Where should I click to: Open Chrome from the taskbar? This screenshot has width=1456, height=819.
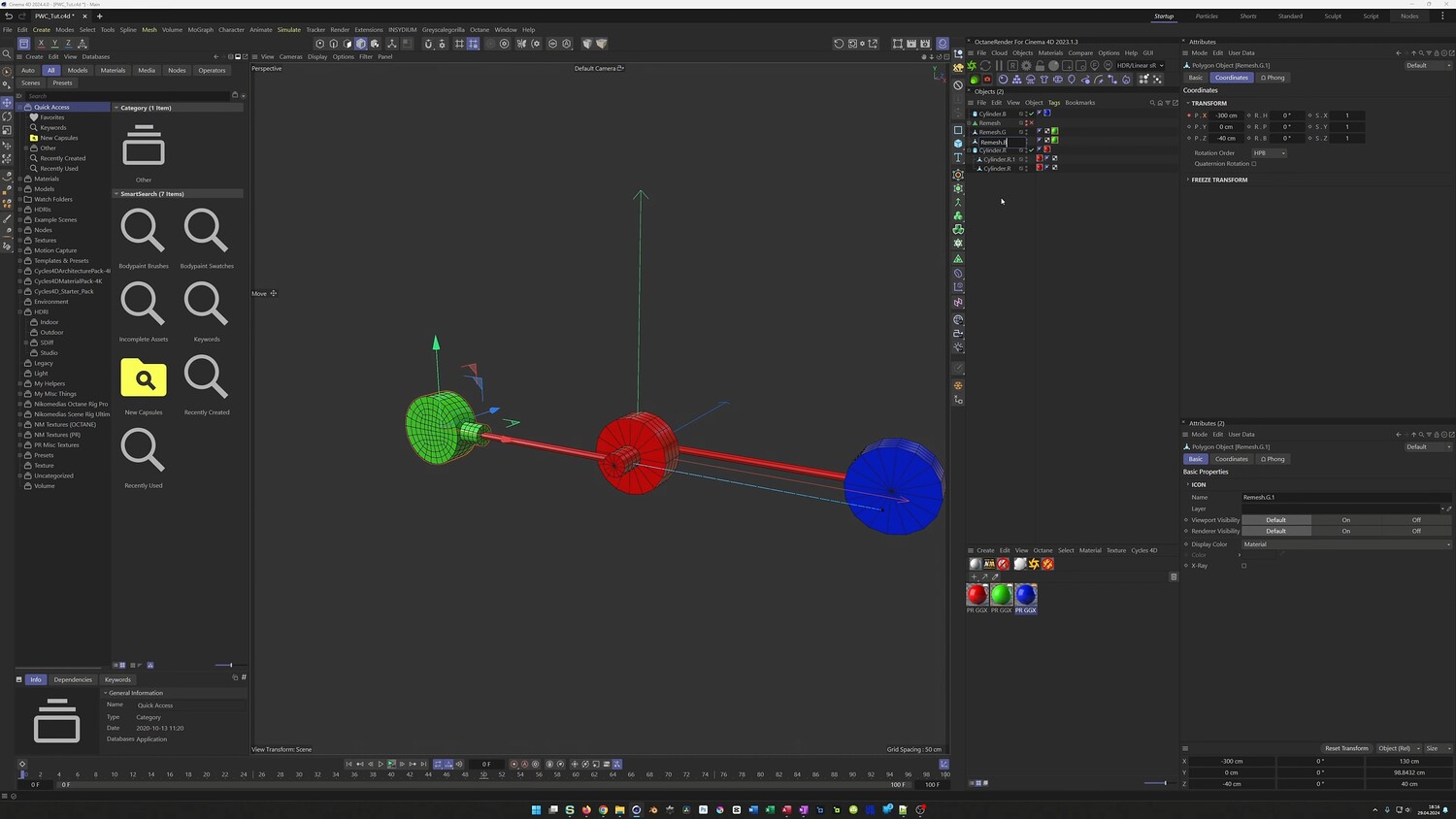603,809
